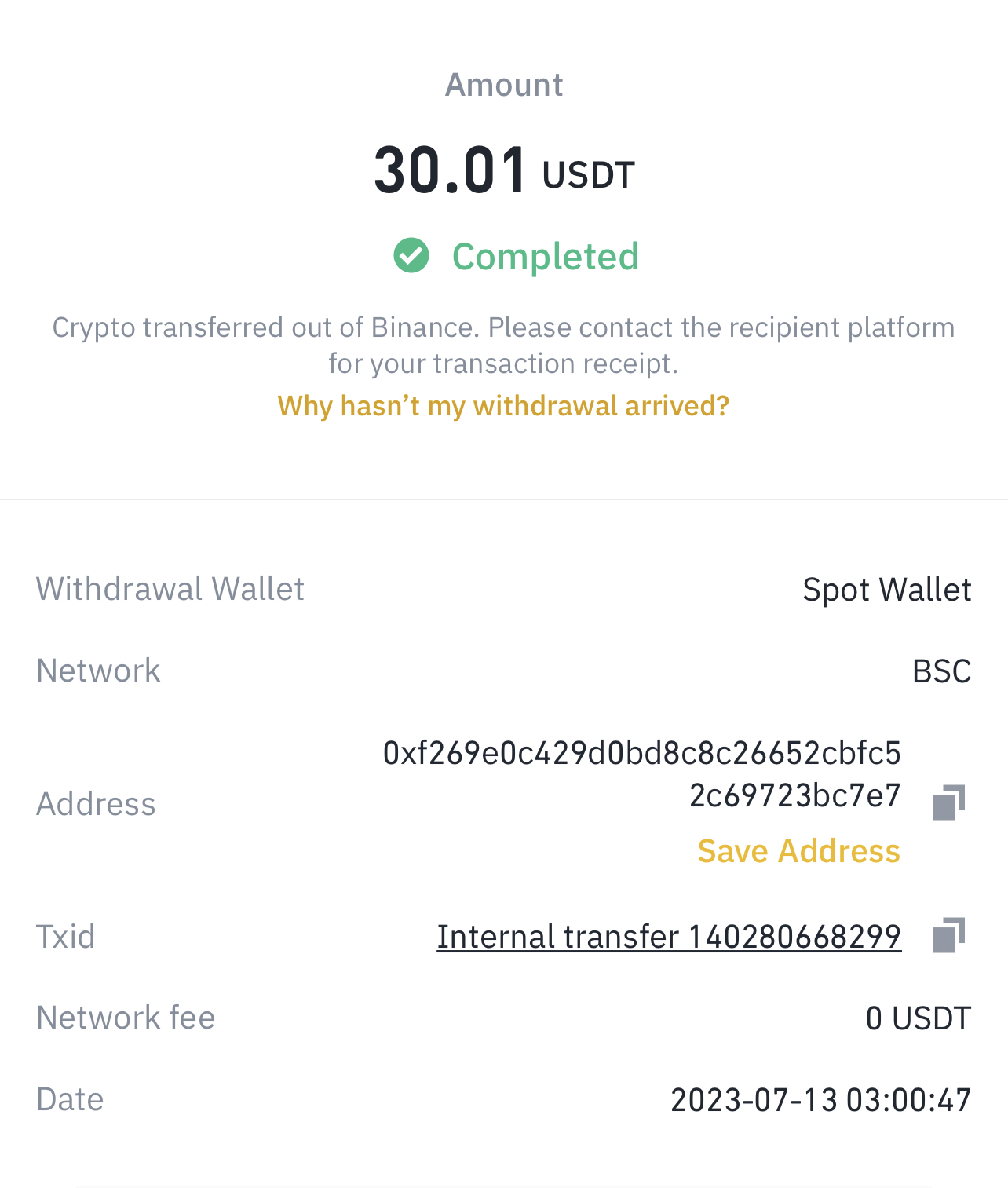1008x1188 pixels.
Task: Open the Internal transfer 140280668299 link
Action: [x=669, y=937]
